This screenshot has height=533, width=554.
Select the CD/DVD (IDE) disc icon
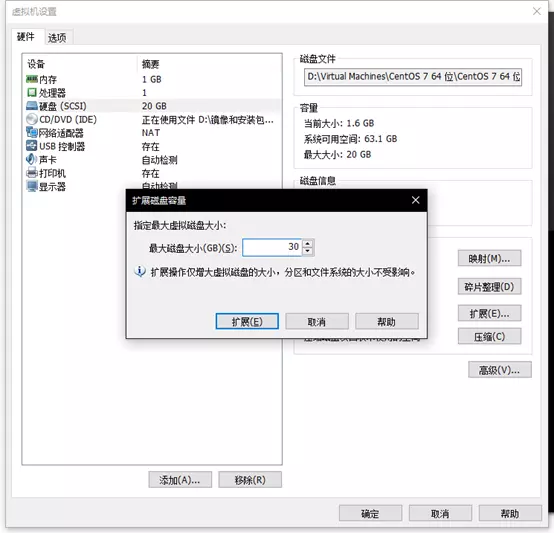[x=32, y=119]
